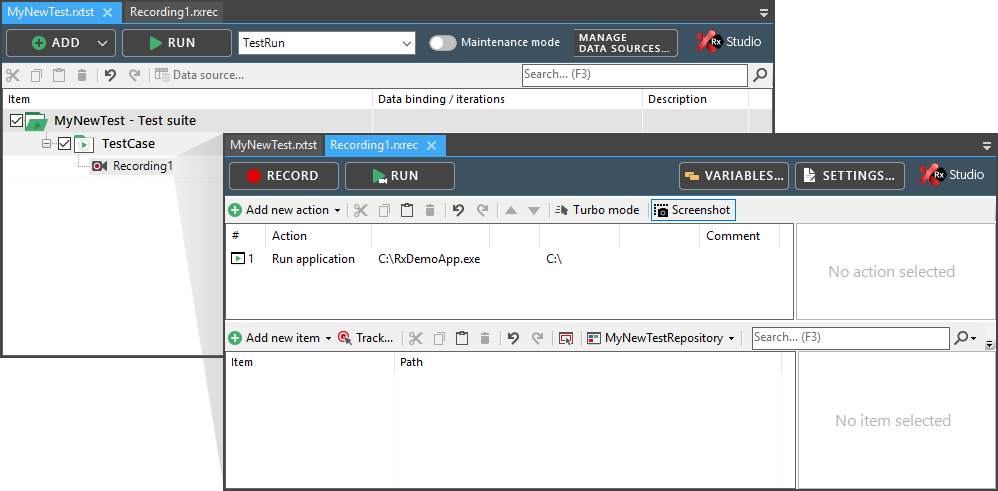The image size is (998, 491).
Task: Open tab list dropdown in recording window
Action: [x=987, y=146]
